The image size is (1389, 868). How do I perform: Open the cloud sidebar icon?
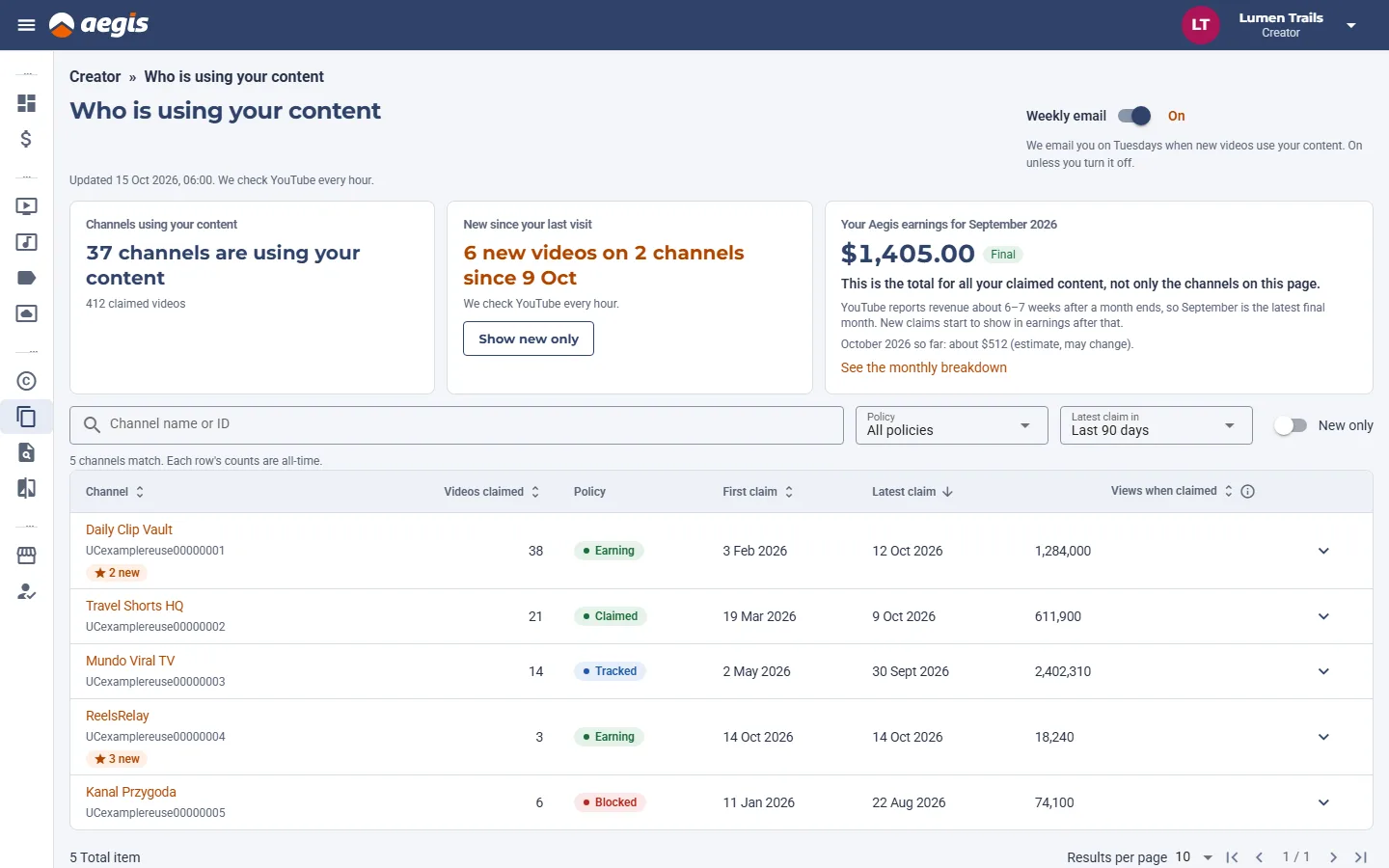point(27,313)
